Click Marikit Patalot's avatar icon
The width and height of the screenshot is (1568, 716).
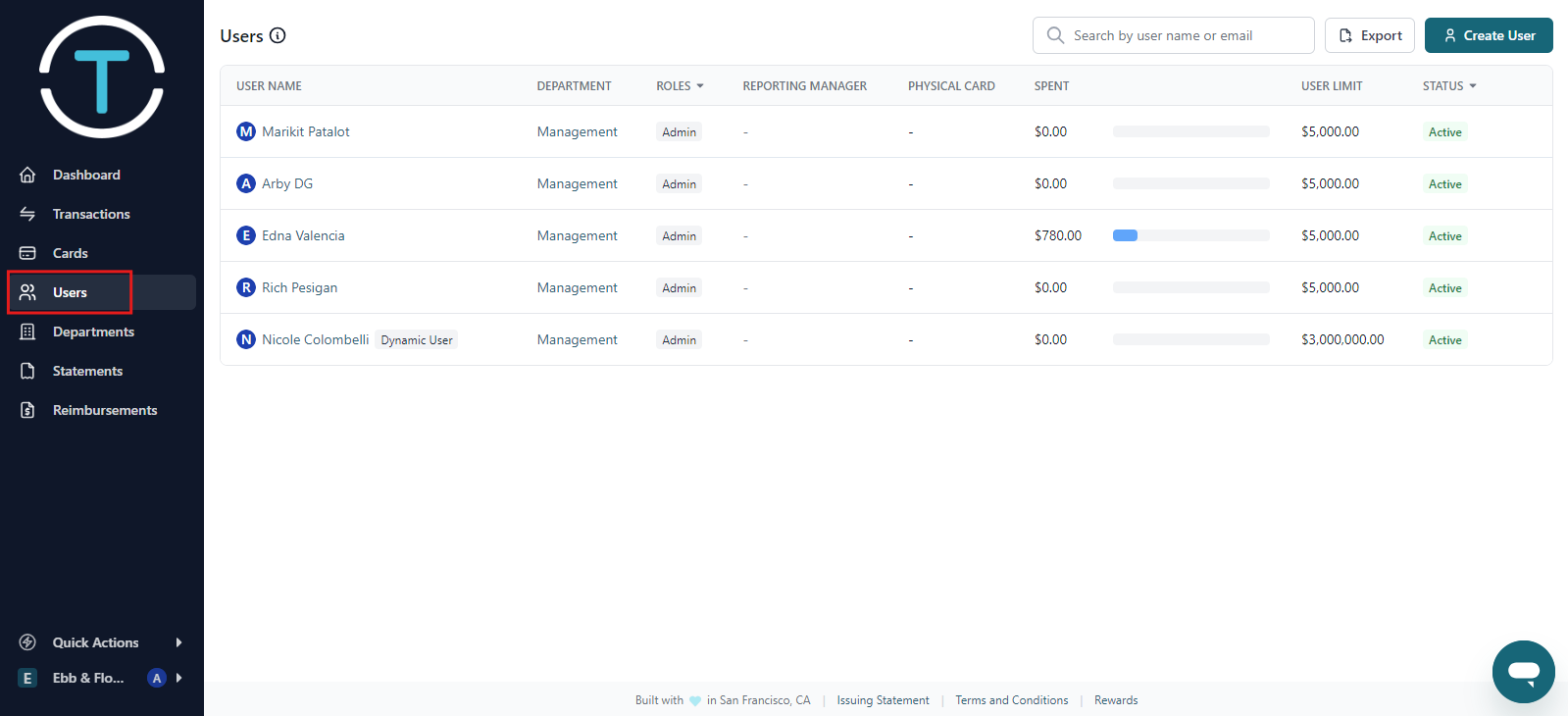246,131
